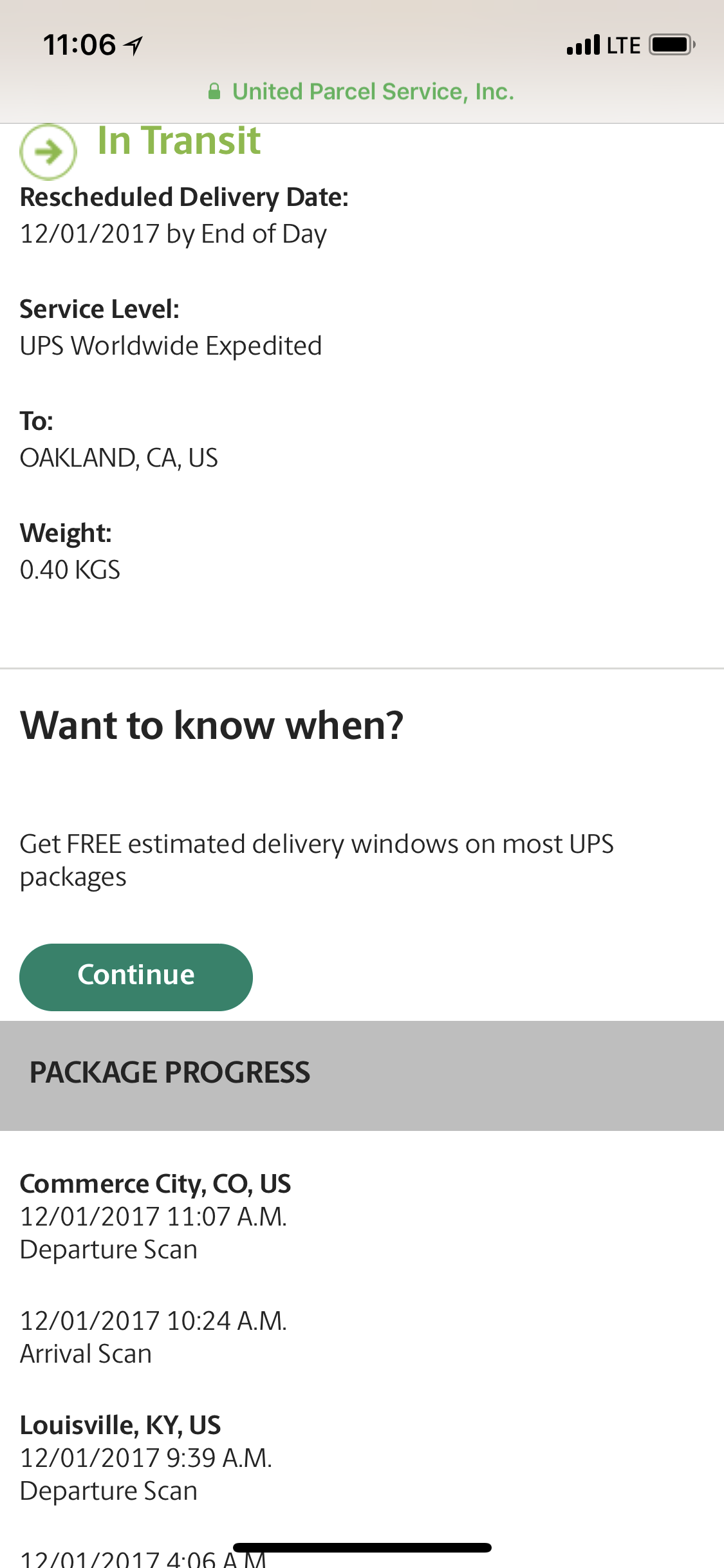Tap the In Transit arrow icon
The width and height of the screenshot is (724, 1568).
(x=48, y=152)
